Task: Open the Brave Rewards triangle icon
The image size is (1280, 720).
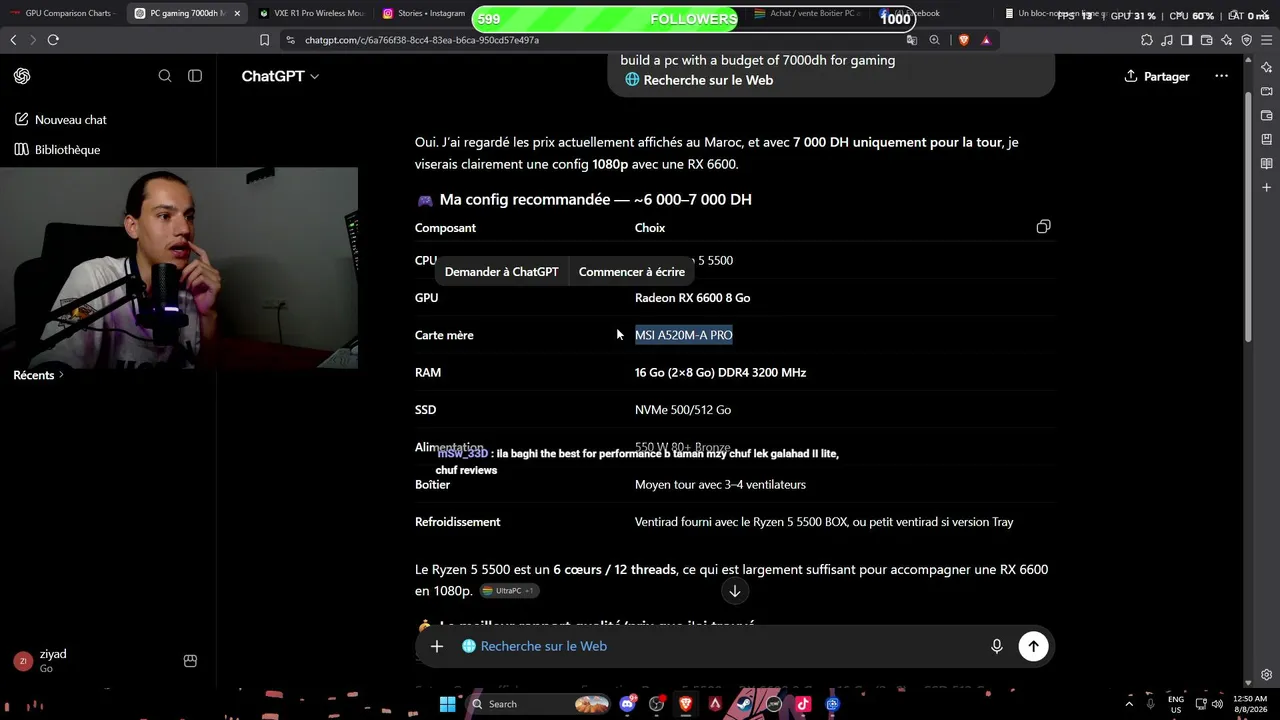Action: [x=986, y=40]
